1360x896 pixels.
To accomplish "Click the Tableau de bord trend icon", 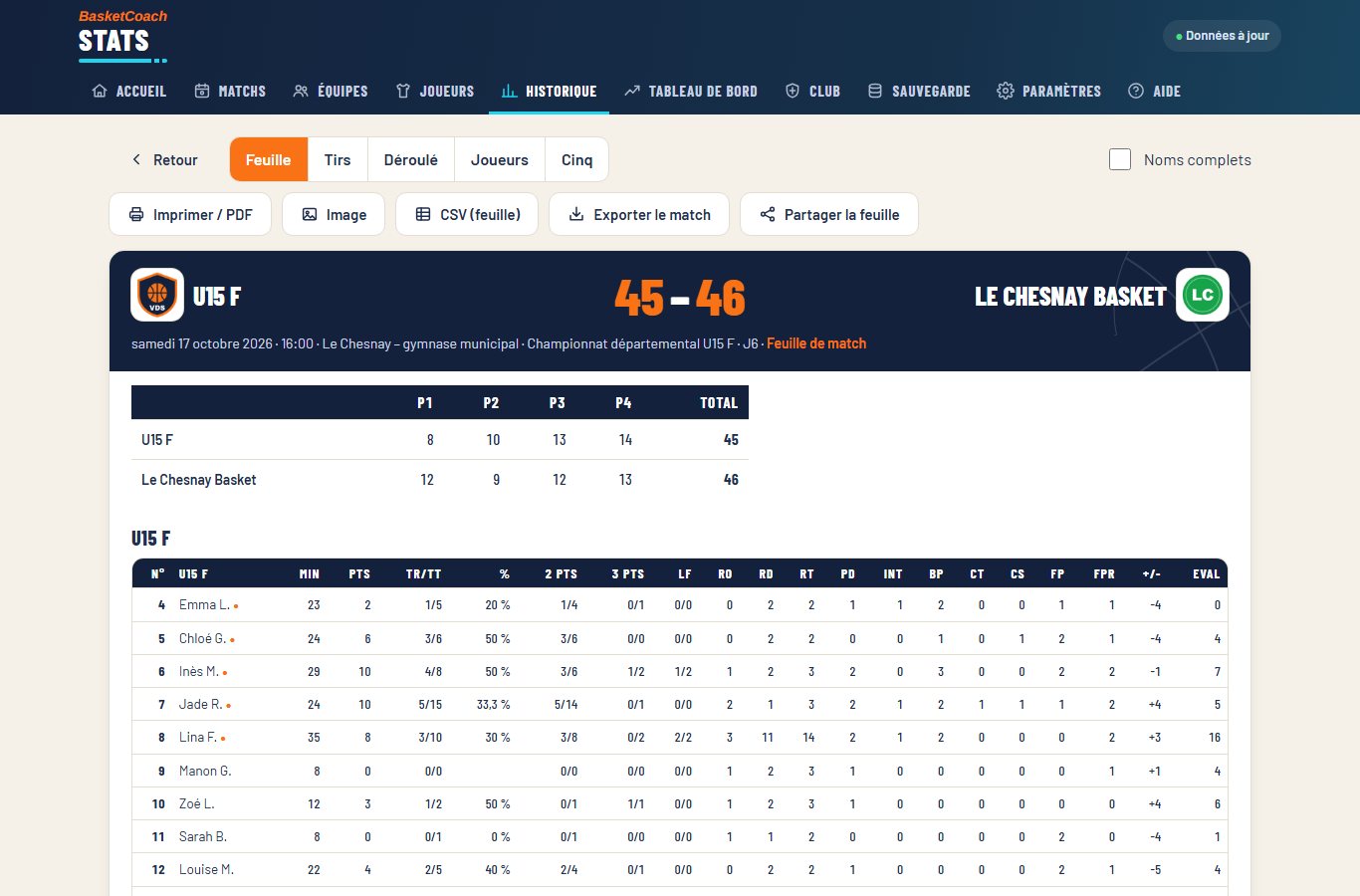I will coord(632,91).
